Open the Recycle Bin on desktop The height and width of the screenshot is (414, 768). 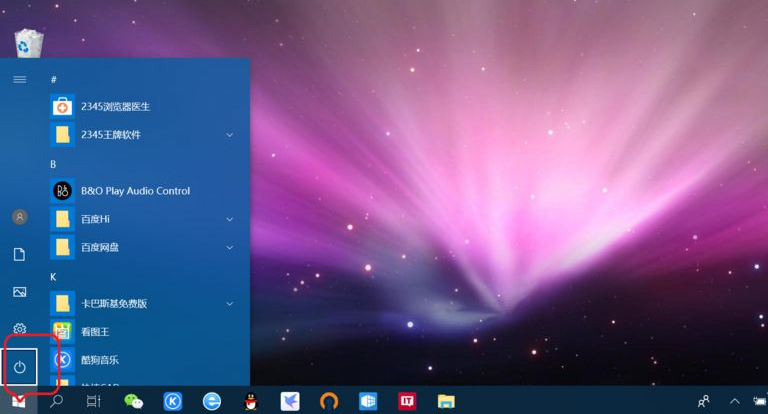tap(28, 42)
